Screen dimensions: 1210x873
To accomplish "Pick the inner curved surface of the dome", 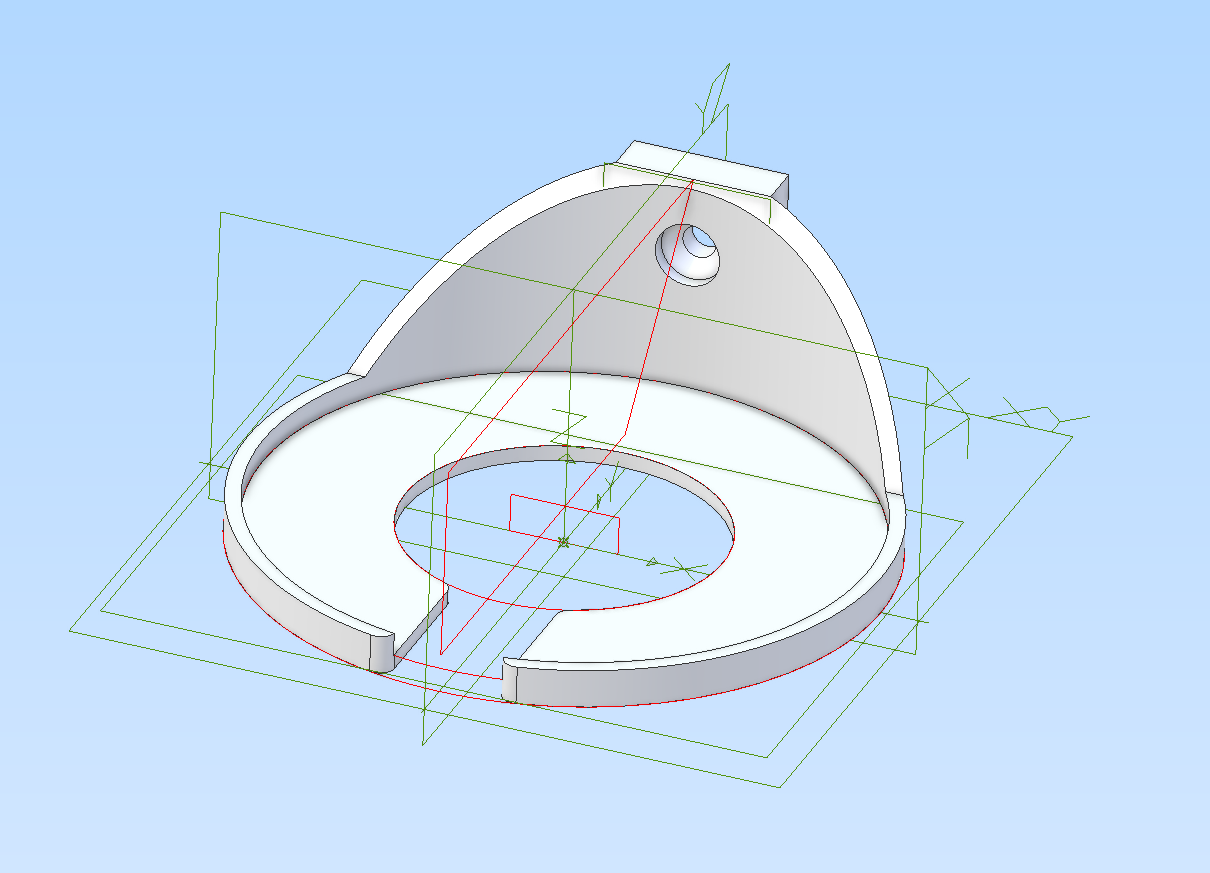I will 520,300.
